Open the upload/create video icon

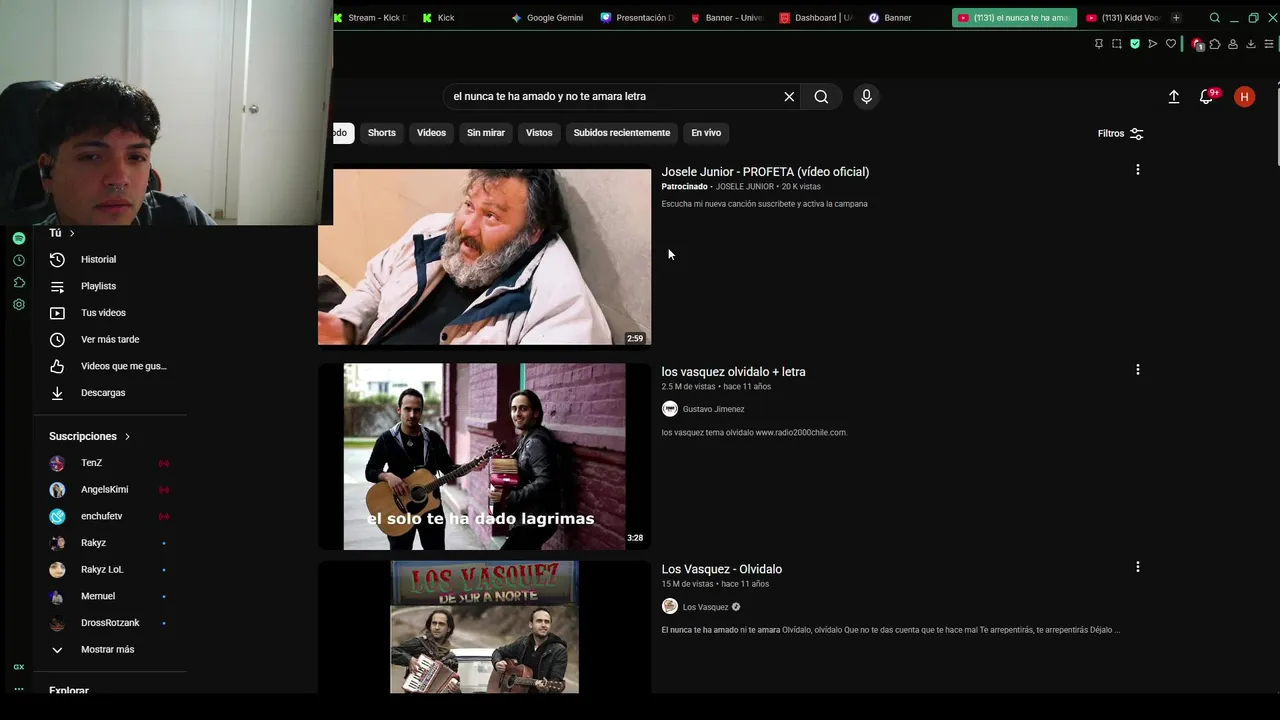tap(1174, 97)
